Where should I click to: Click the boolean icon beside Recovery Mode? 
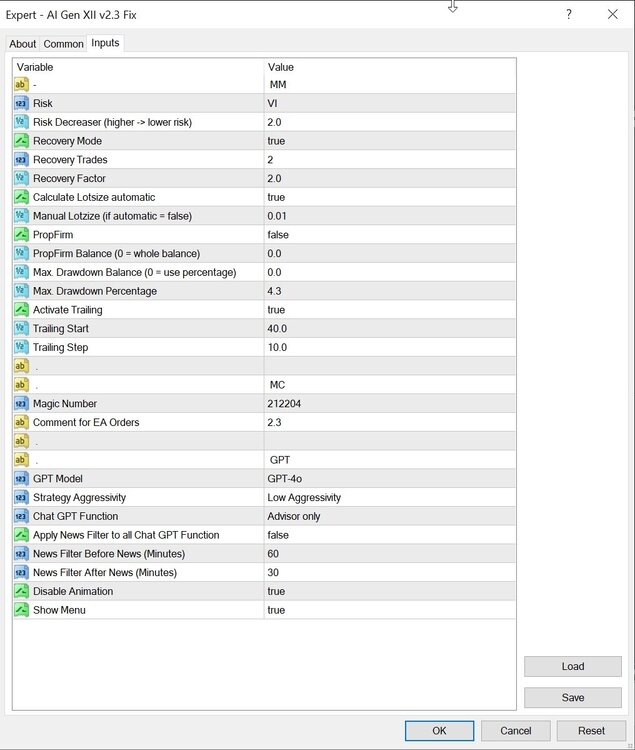tap(21, 141)
